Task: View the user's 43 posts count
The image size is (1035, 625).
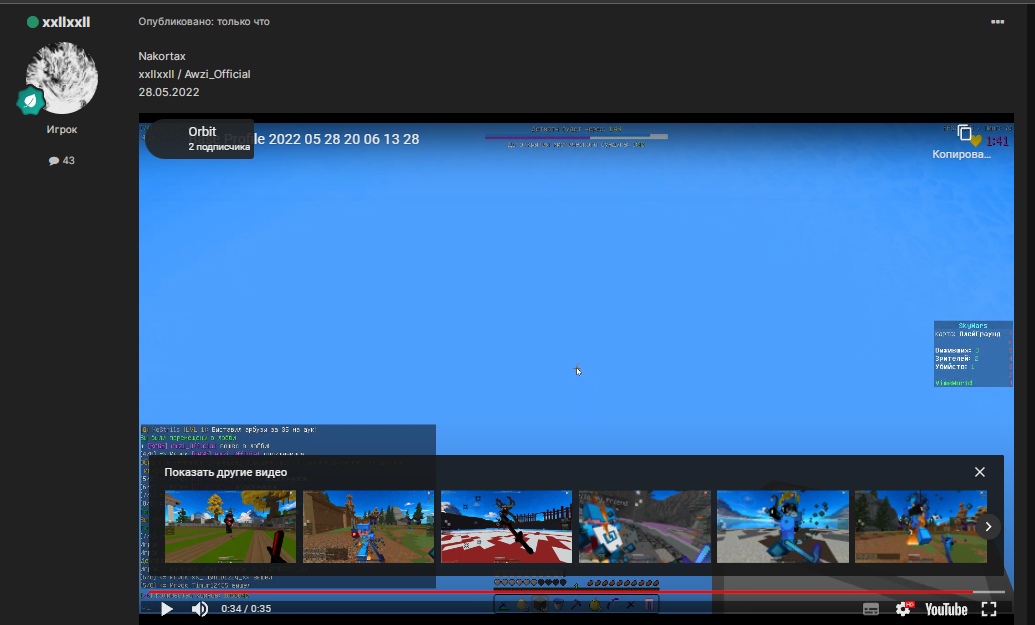Action: click(x=62, y=160)
